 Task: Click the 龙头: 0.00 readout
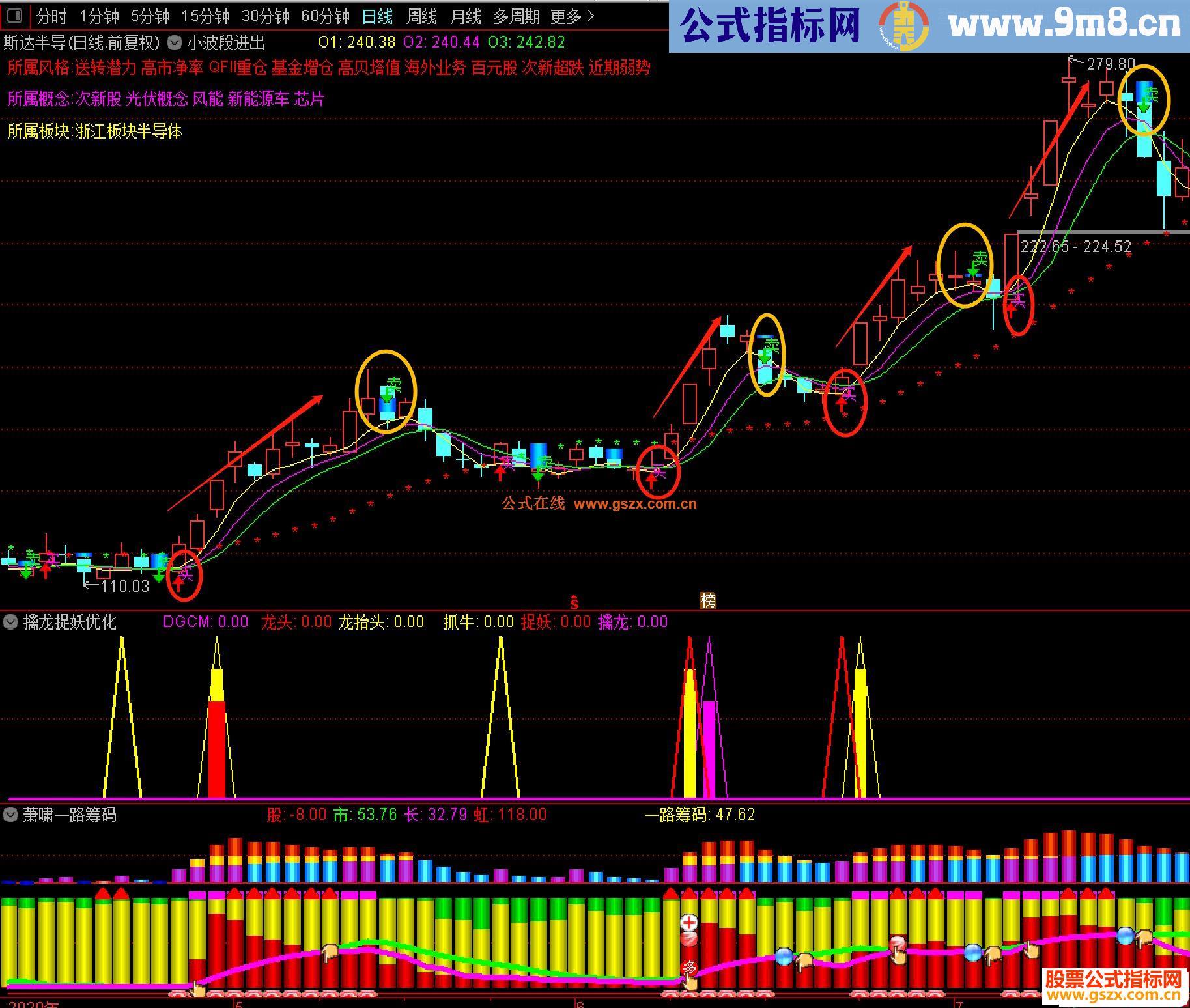click(296, 622)
